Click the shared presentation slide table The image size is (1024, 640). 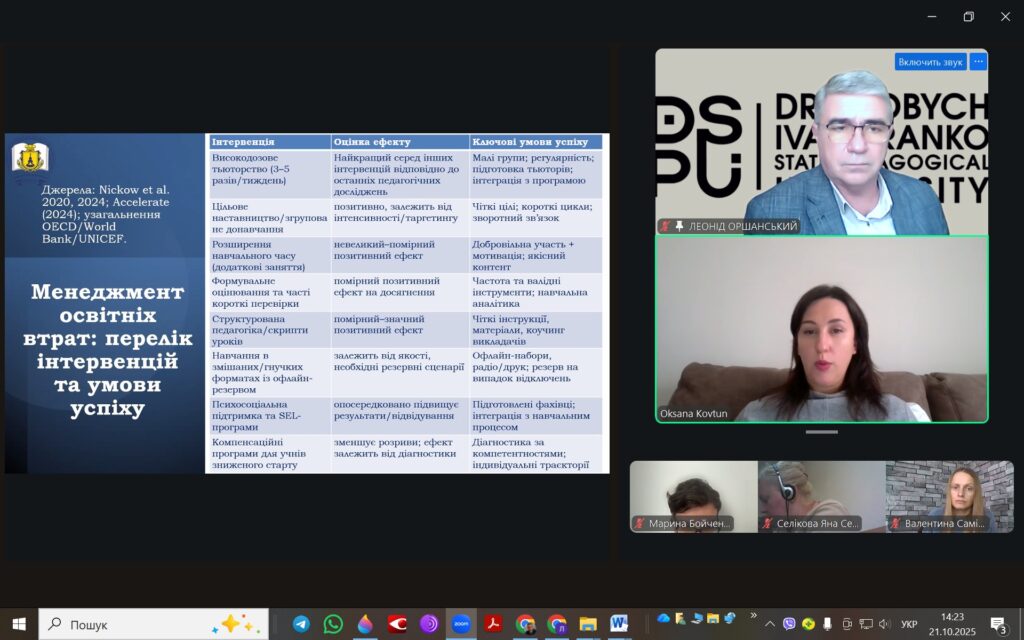407,303
